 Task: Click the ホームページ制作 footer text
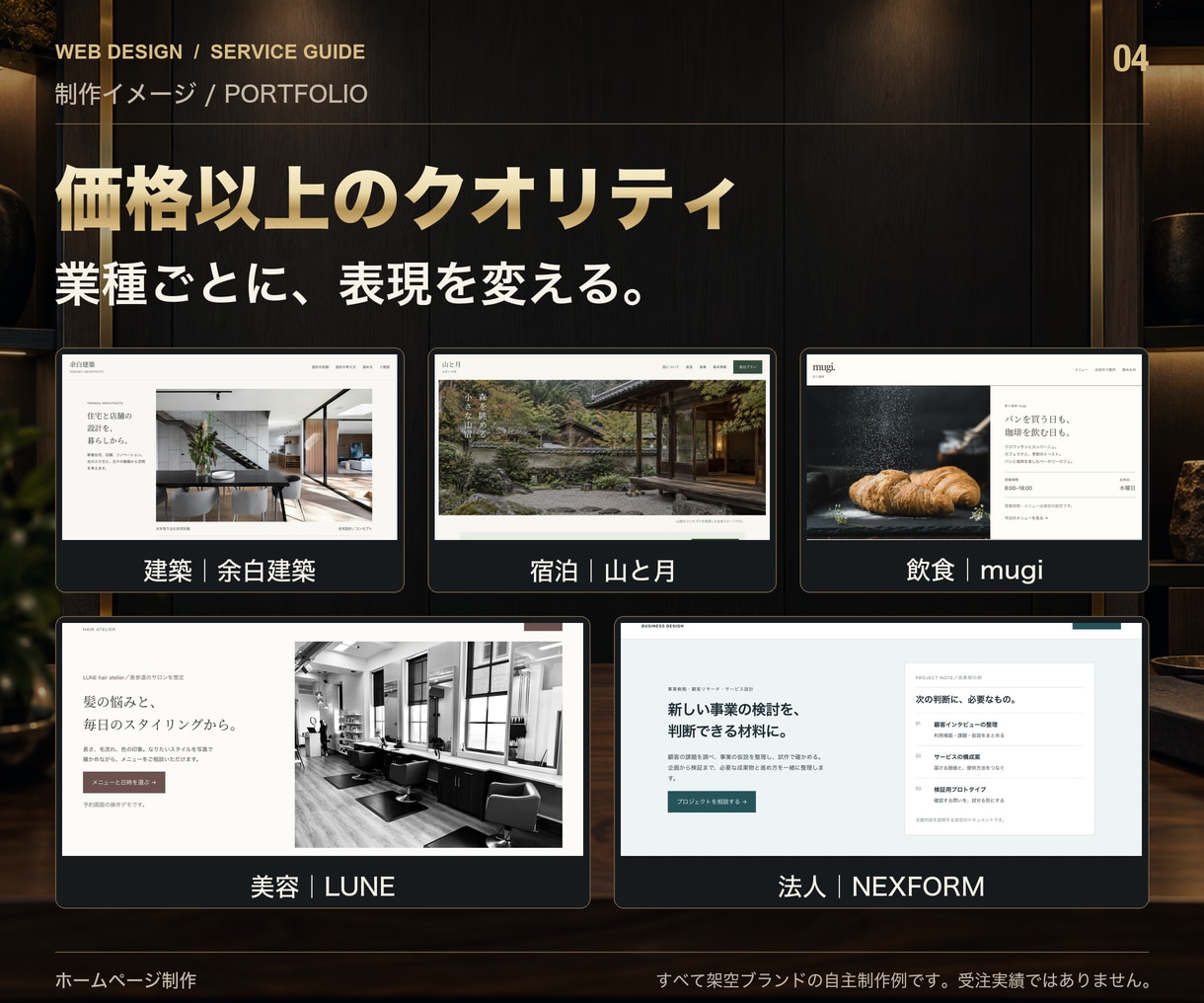125,980
